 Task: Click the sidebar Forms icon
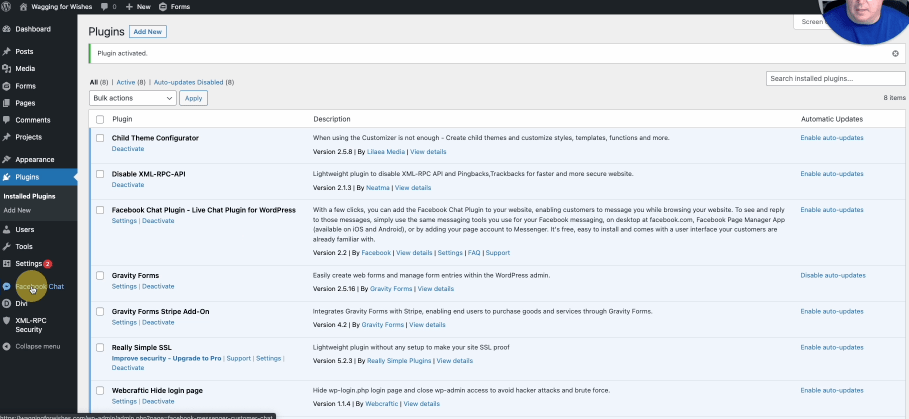pos(7,86)
